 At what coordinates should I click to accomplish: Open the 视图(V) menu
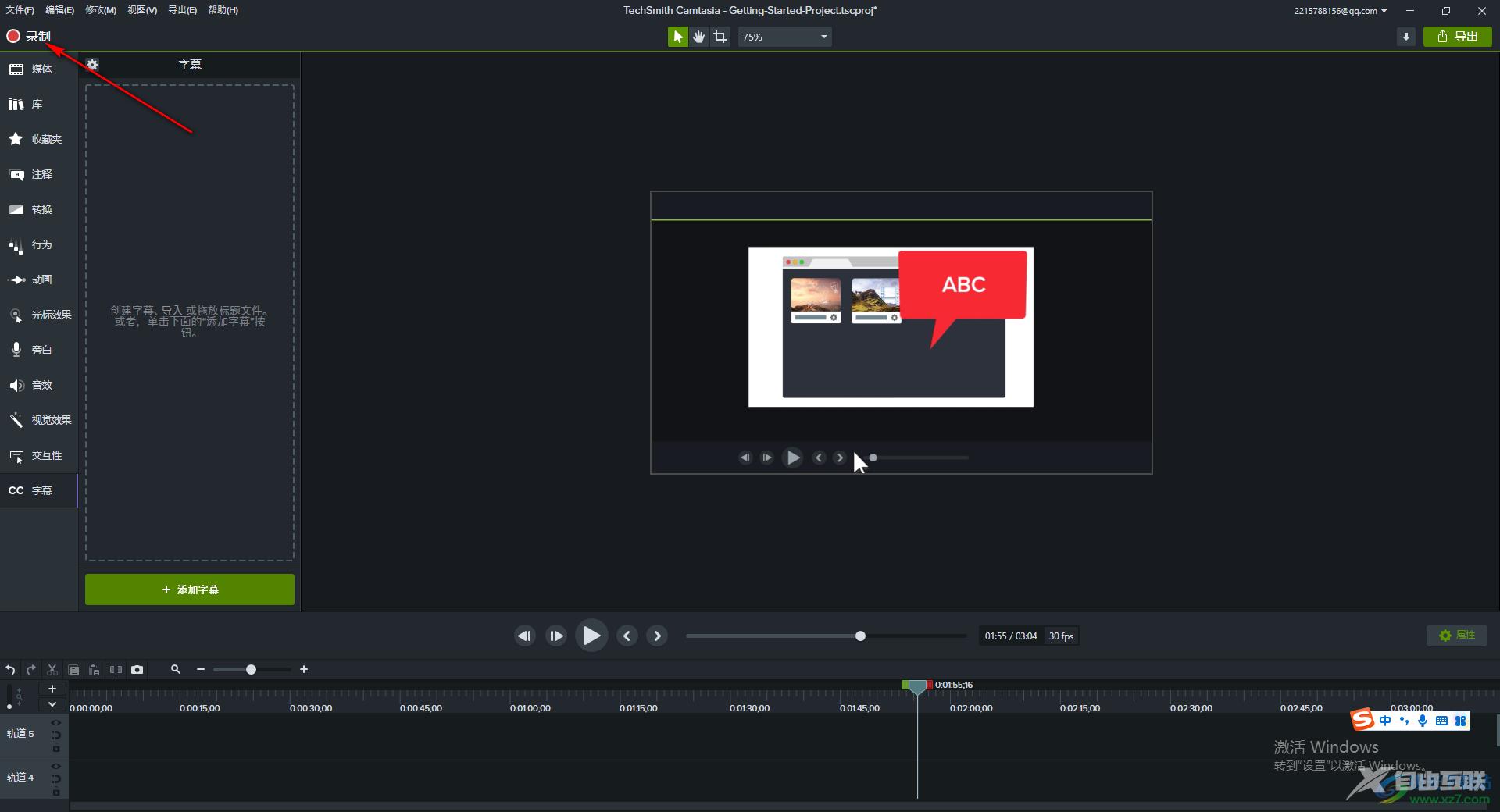142,10
